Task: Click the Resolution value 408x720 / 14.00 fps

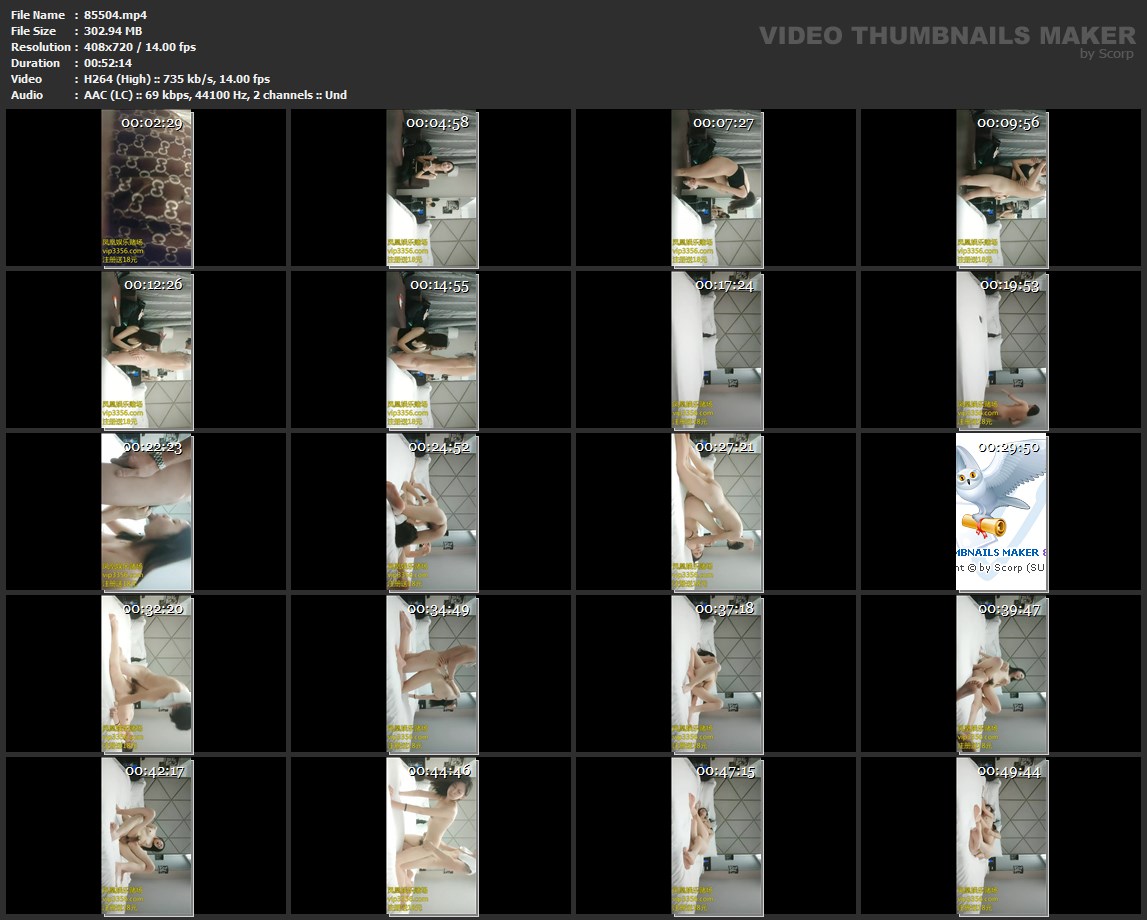Action: 140,47
